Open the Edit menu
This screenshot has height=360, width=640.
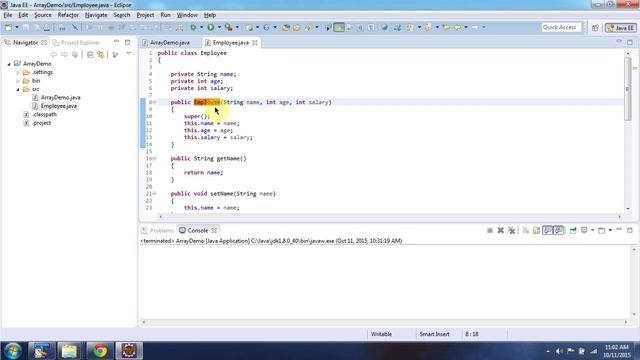click(23, 15)
